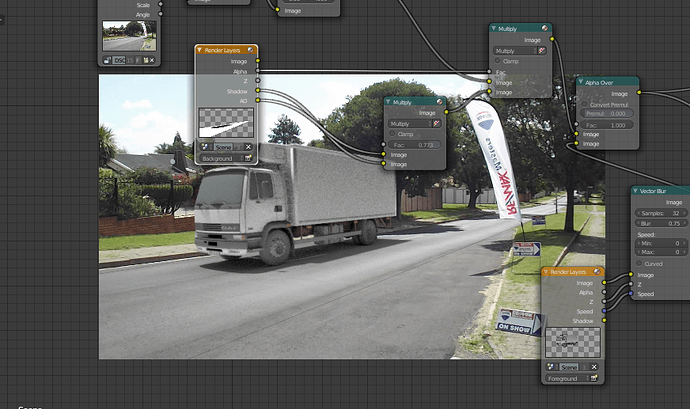The height and width of the screenshot is (409, 690).
Task: Collapse the Foreground Render Layers node
Action: 546,272
